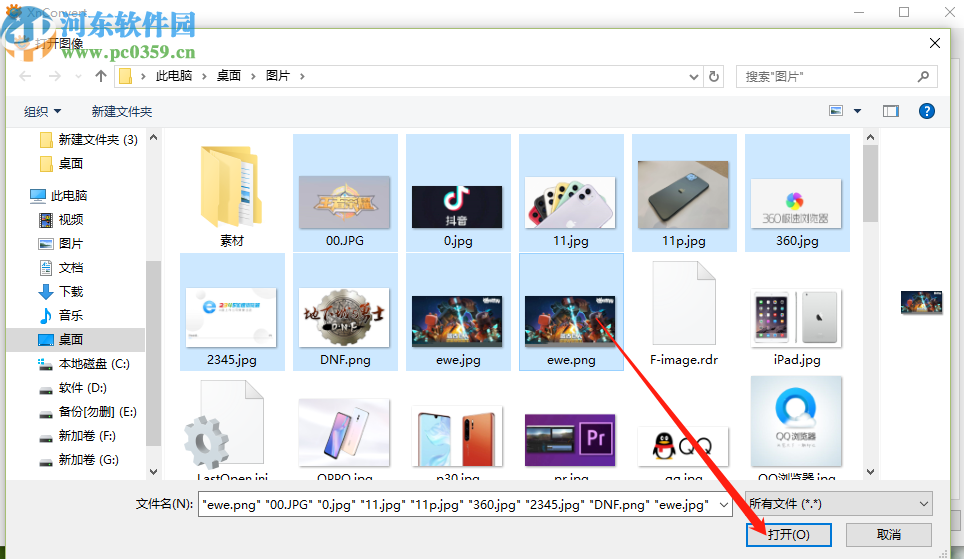964x559 pixels.
Task: Click the forward navigation arrow
Action: [55, 76]
